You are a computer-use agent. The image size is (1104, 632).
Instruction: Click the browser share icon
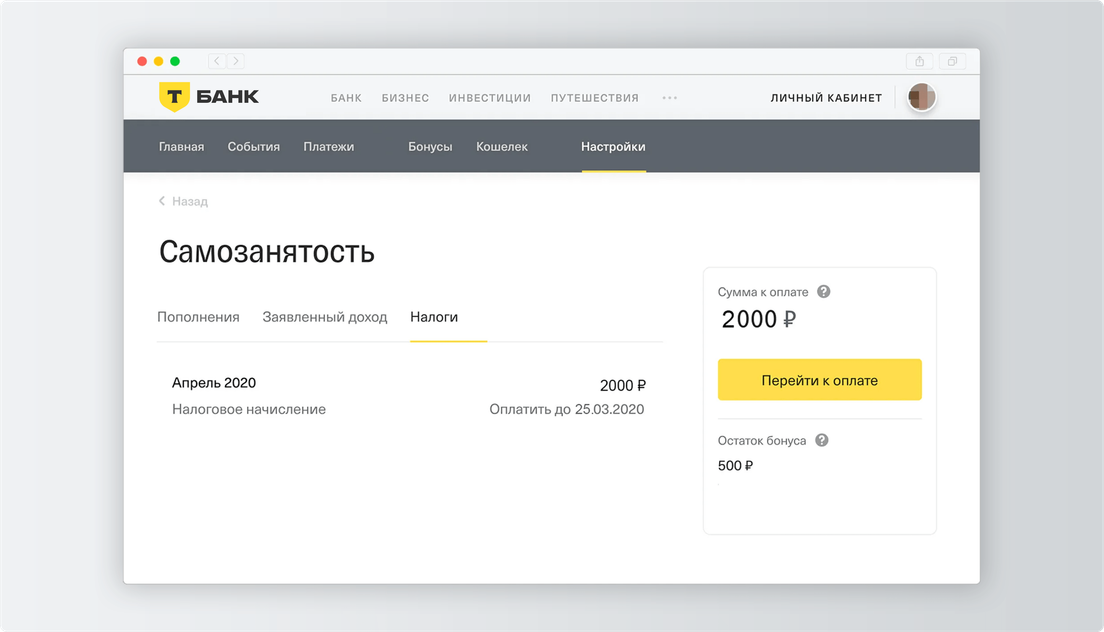tap(920, 61)
